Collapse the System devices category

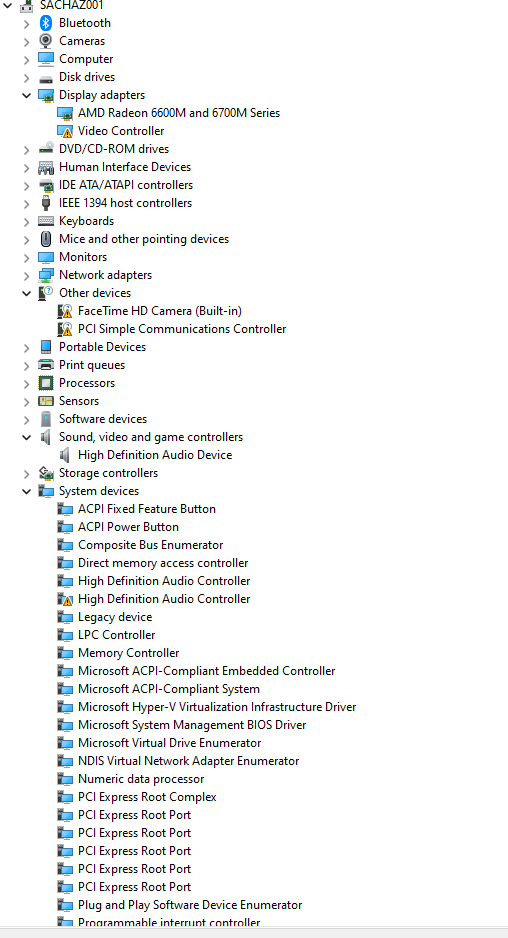point(26,491)
